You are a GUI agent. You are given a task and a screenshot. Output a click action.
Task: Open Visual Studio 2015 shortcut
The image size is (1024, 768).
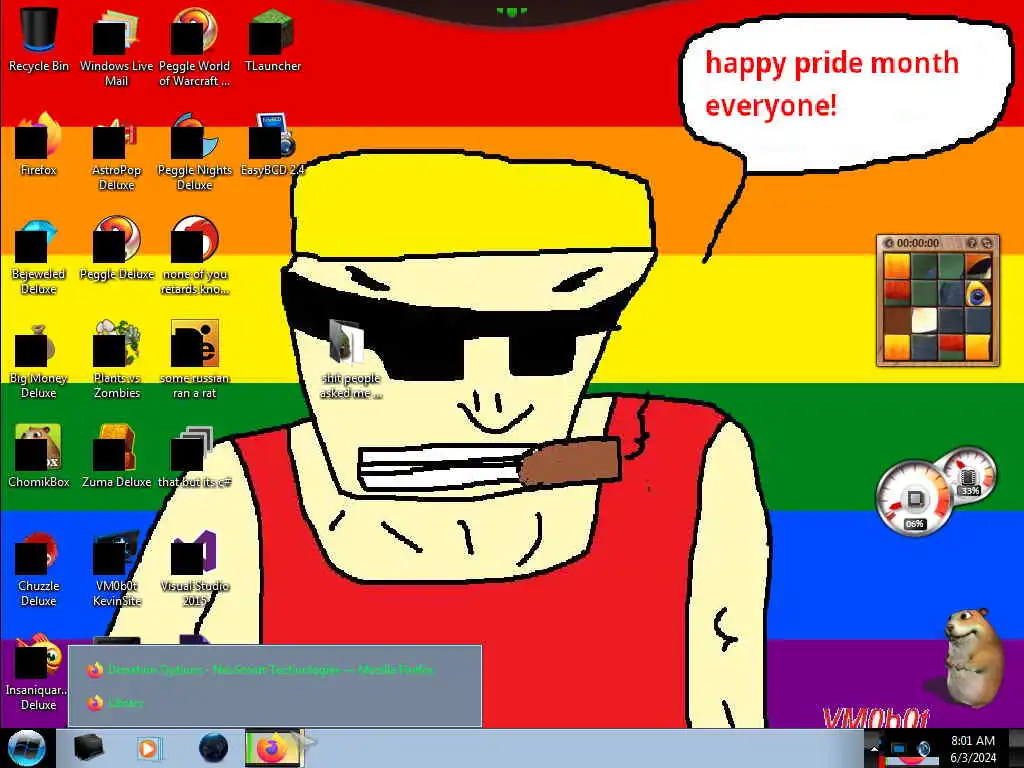(195, 567)
